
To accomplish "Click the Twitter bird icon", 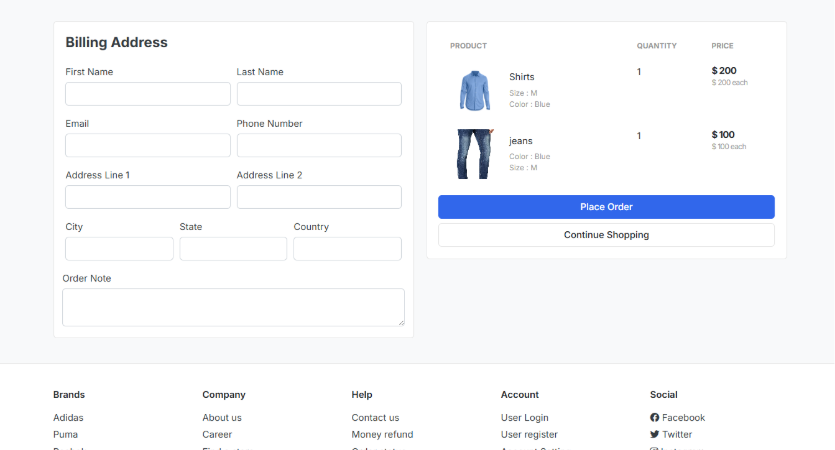I will point(654,435).
